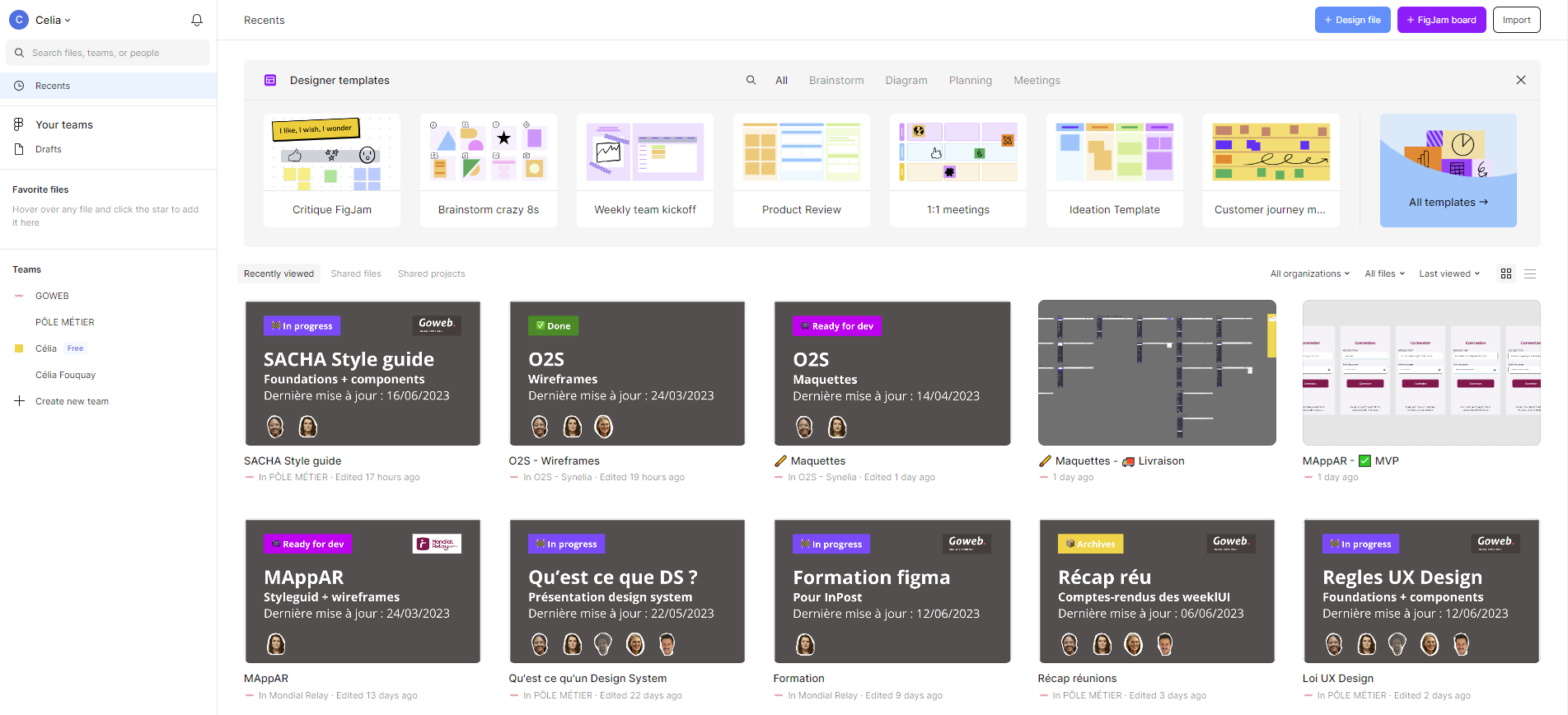Open the Brainstorm crazy 8s template
The width and height of the screenshot is (1568, 715).
coord(489,171)
